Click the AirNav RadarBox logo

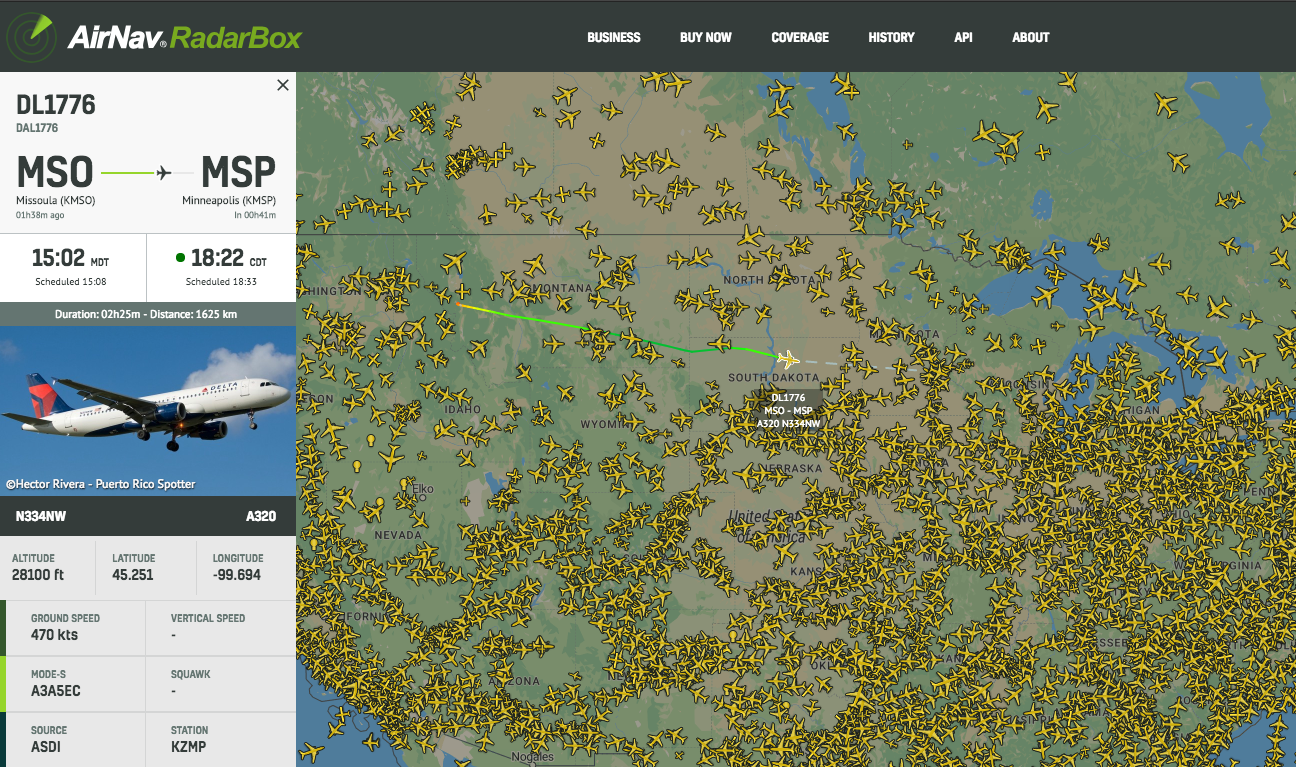click(155, 37)
